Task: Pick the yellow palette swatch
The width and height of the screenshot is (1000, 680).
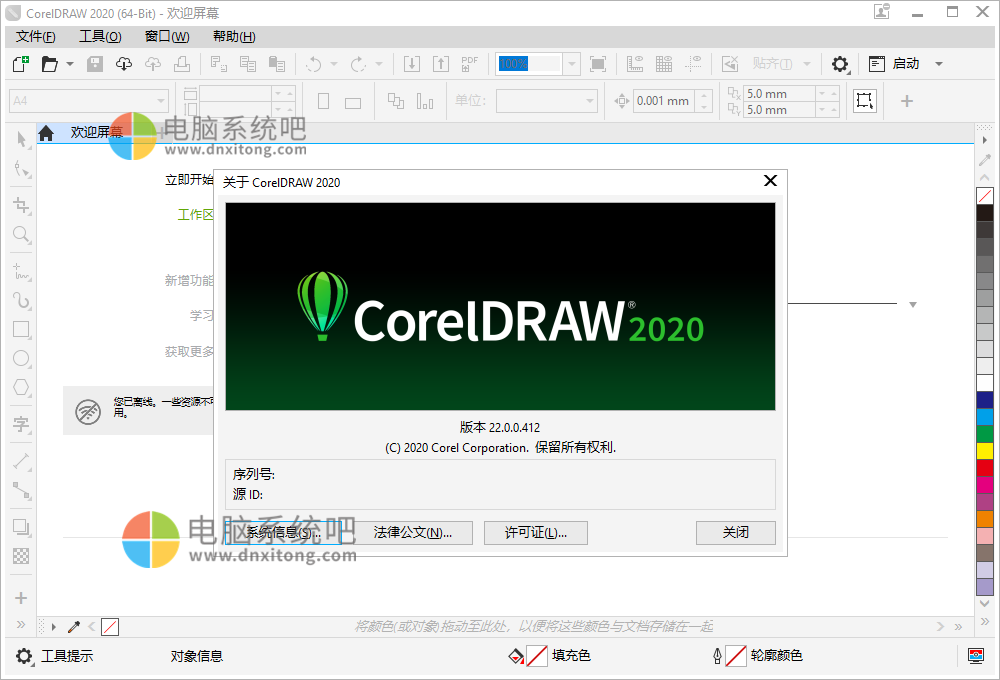Action: click(x=985, y=450)
